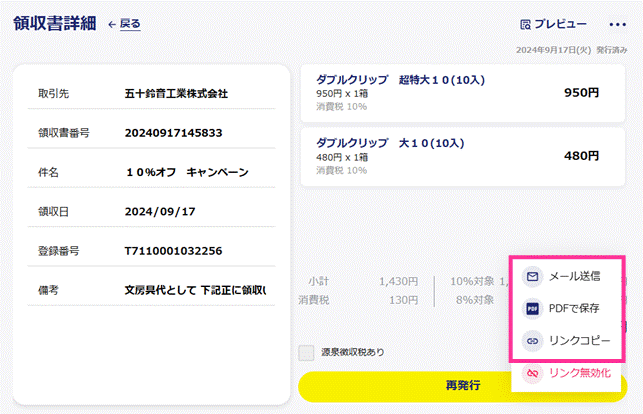Click the 1,430円 subtotal value

(x=398, y=281)
